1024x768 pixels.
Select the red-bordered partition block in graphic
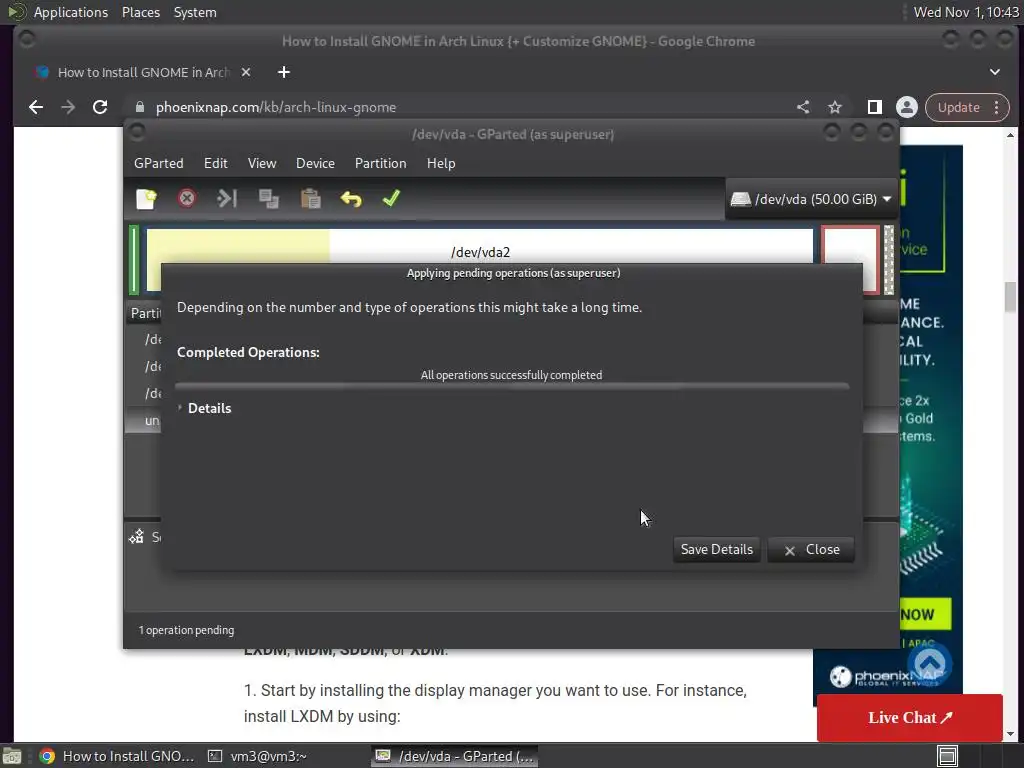pos(850,259)
